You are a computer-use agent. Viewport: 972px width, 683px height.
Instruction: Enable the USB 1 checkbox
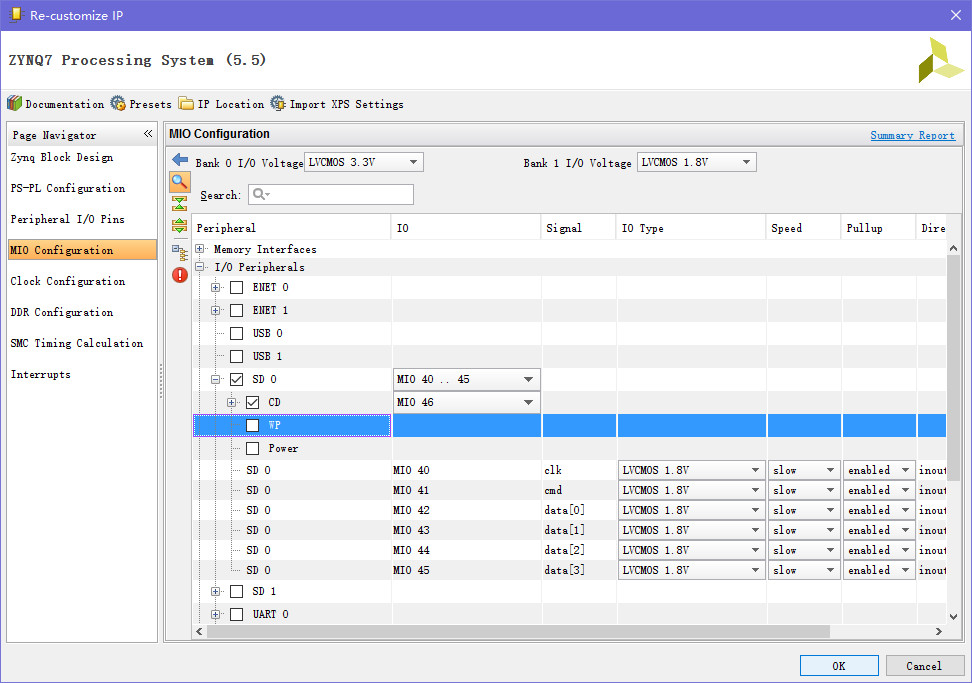(236, 356)
